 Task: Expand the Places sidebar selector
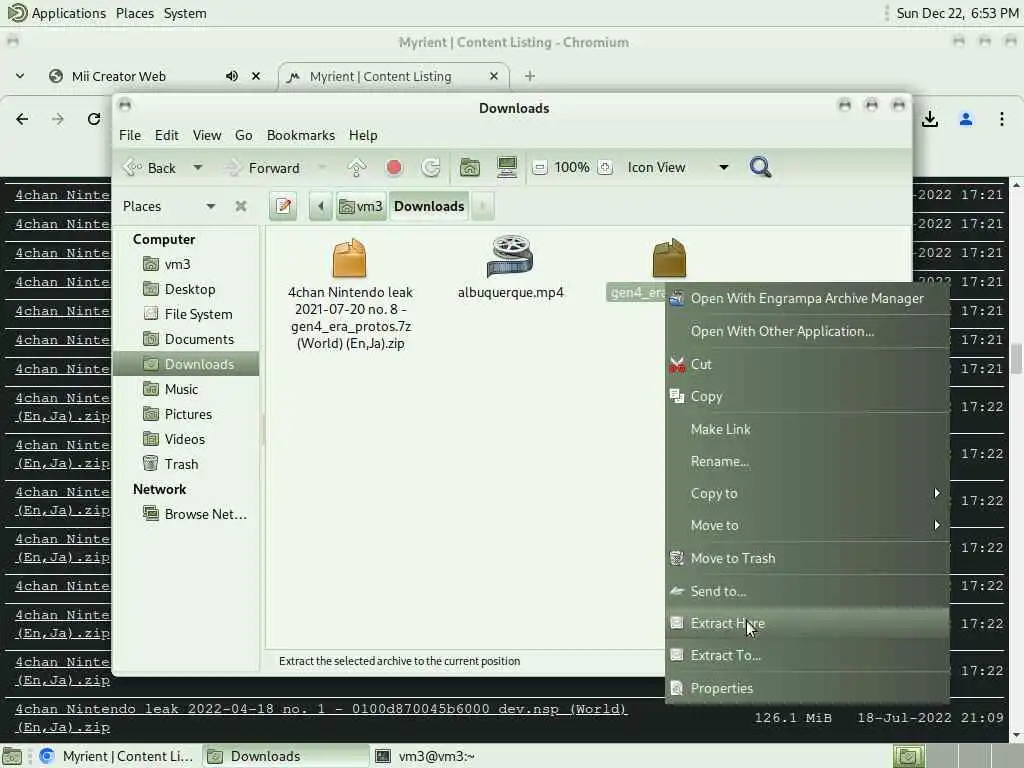168,206
